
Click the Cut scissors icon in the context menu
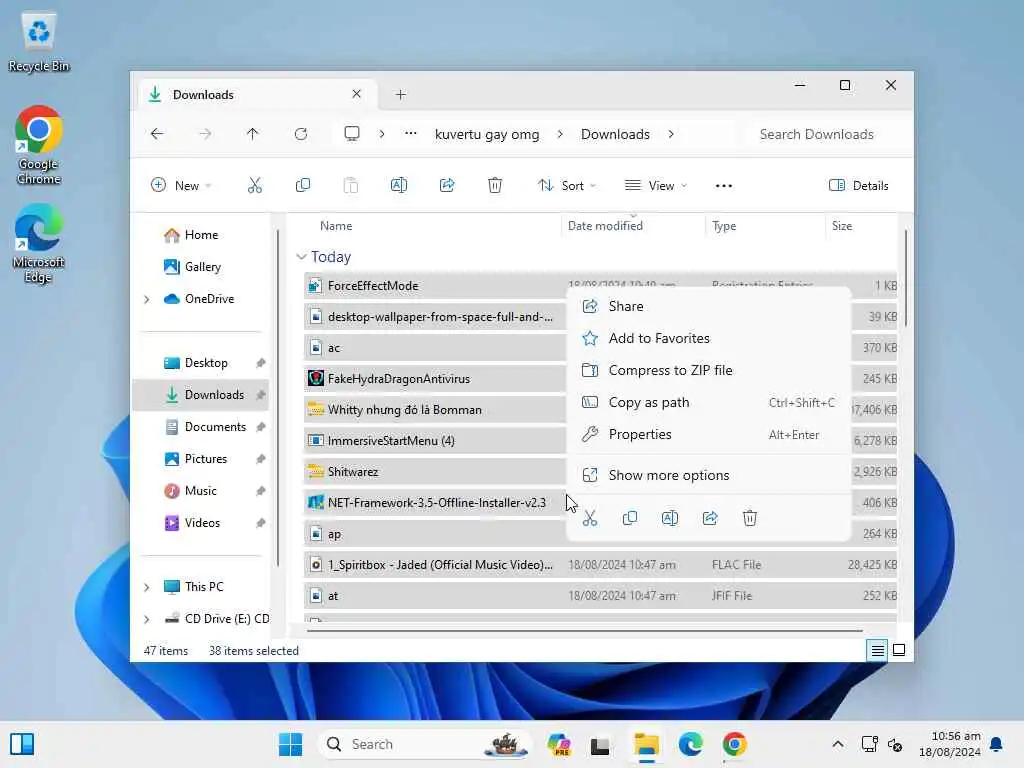tap(590, 519)
